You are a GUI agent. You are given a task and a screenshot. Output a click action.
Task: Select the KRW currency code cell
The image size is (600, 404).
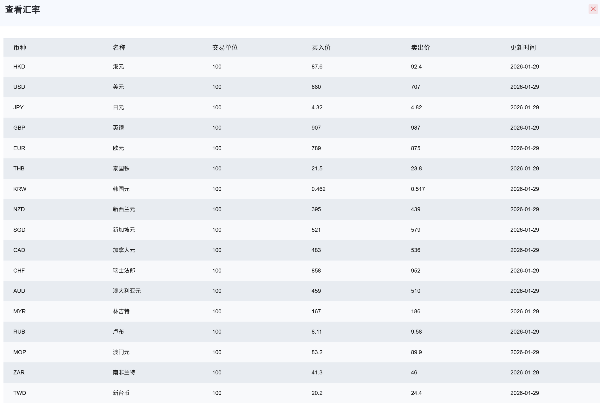coord(20,189)
